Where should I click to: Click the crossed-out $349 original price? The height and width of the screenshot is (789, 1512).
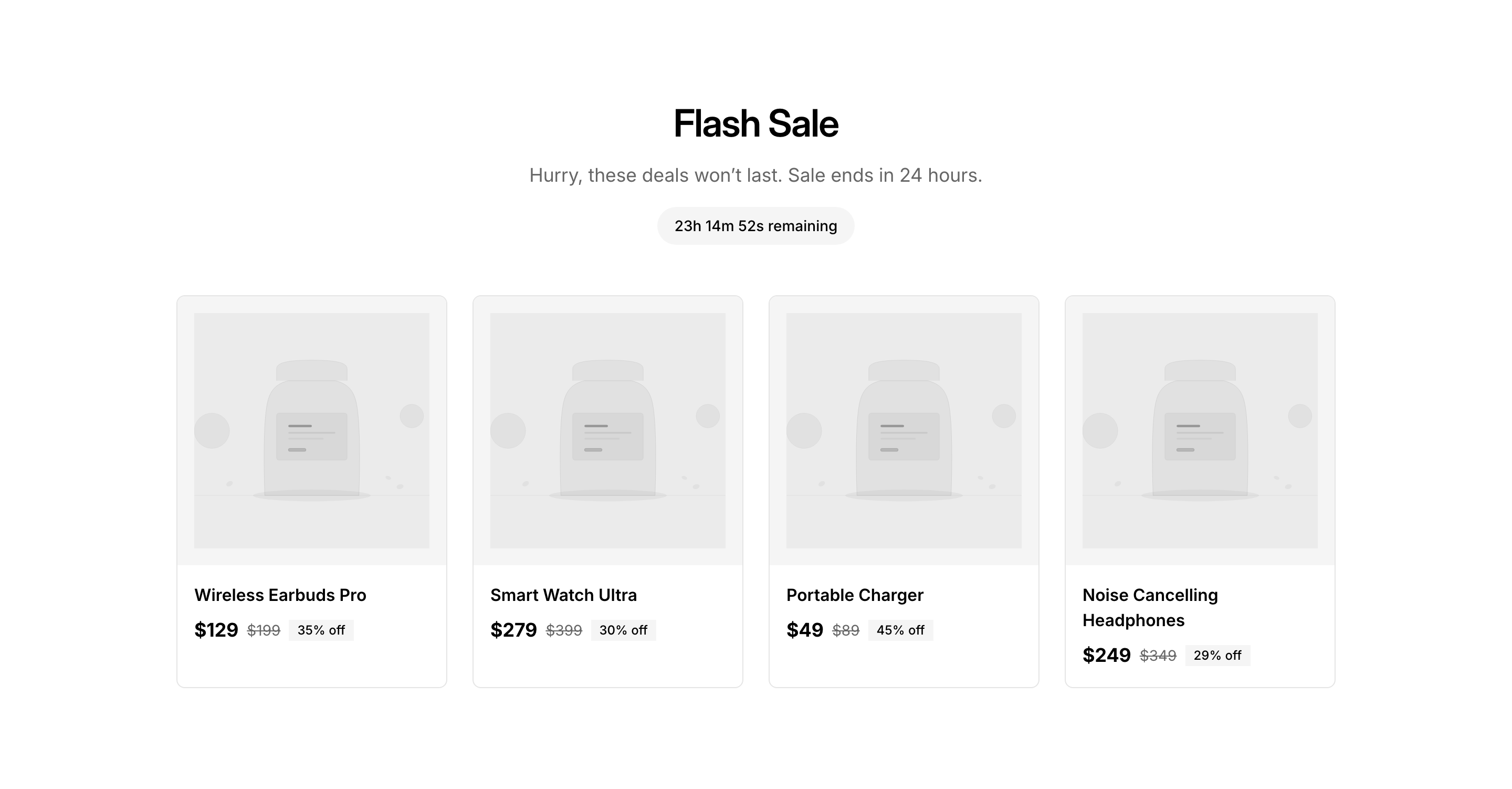tap(1158, 656)
